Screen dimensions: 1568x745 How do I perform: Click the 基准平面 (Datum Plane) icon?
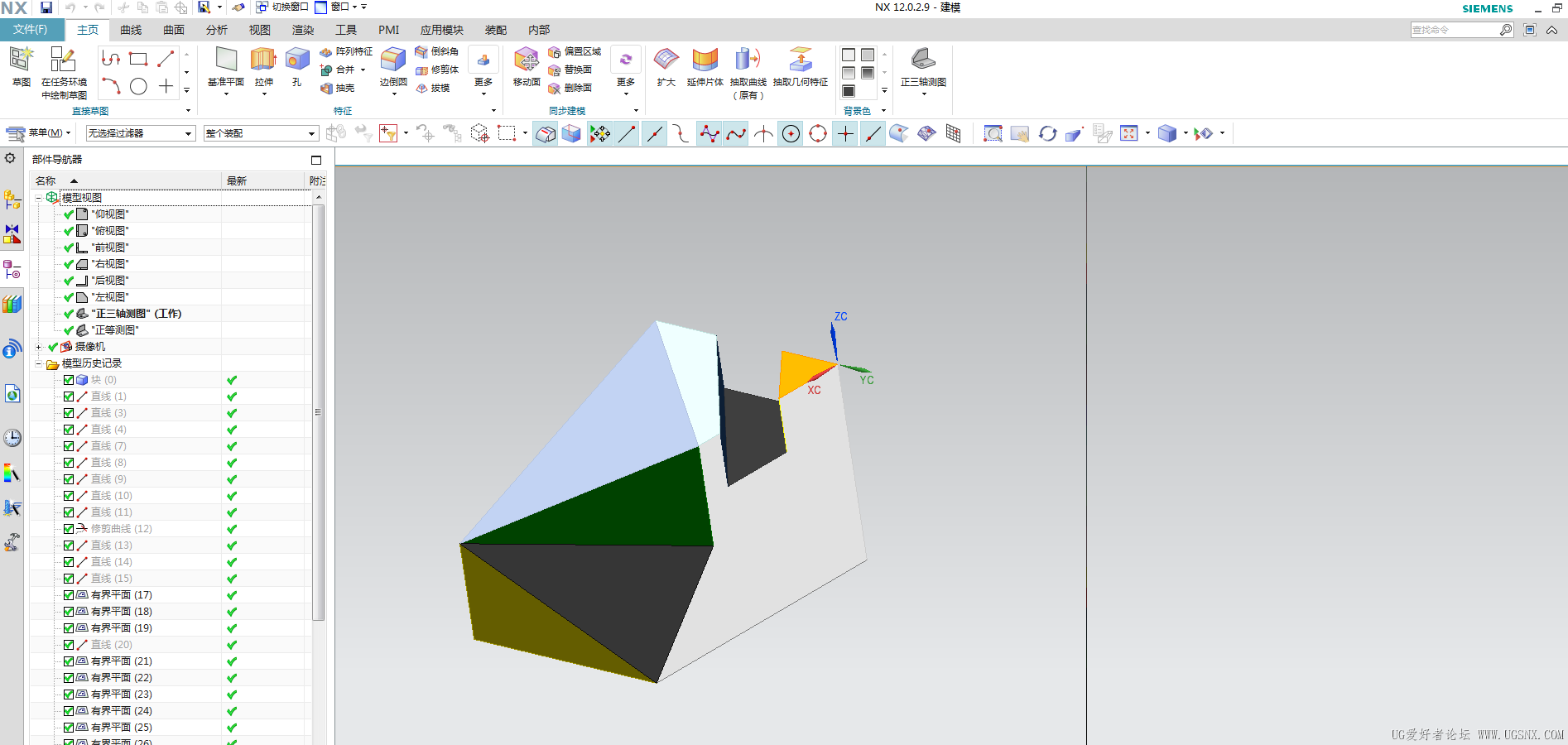pyautogui.click(x=226, y=60)
